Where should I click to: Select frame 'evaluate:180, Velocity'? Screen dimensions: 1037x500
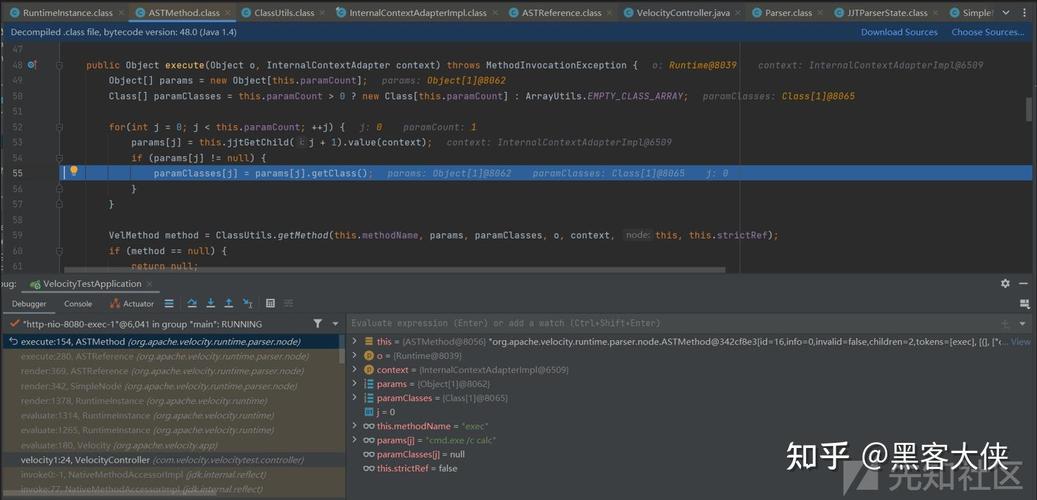[173, 445]
